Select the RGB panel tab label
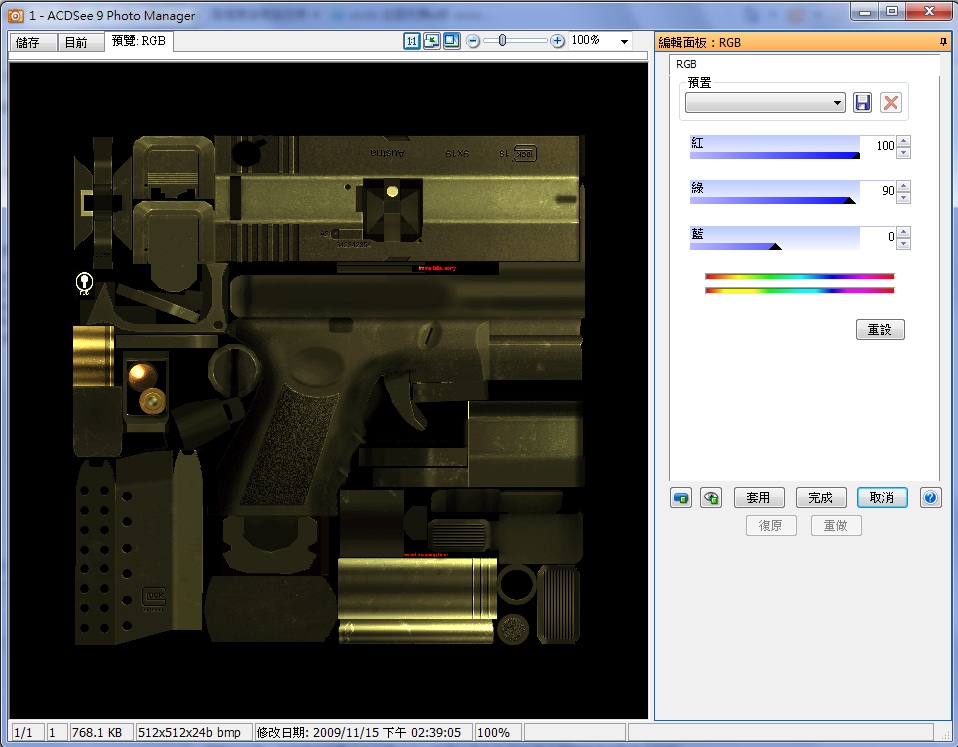The image size is (958, 747). [686, 64]
